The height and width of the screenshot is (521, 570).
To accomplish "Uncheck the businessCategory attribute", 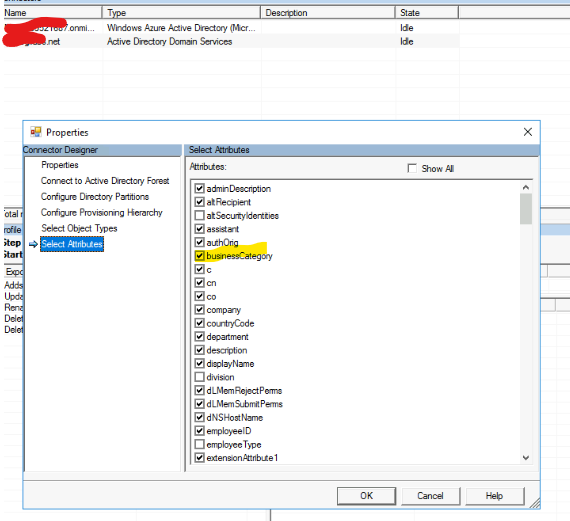I will [x=199, y=256].
